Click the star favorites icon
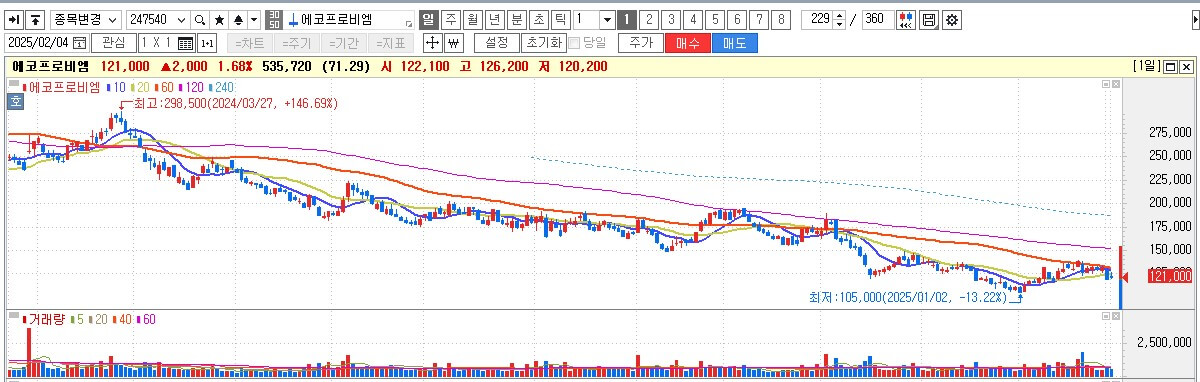 [218, 20]
